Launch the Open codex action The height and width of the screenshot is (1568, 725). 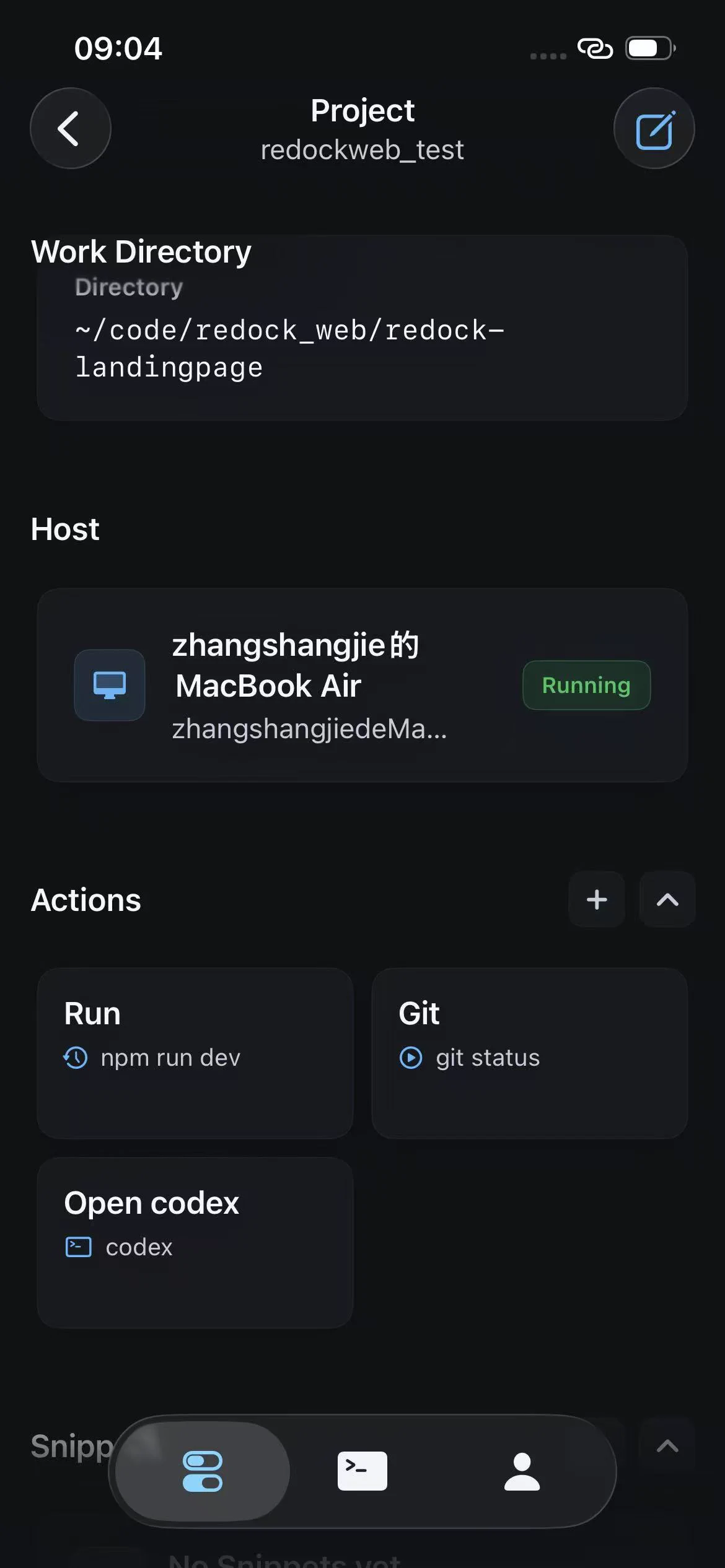click(x=195, y=1242)
